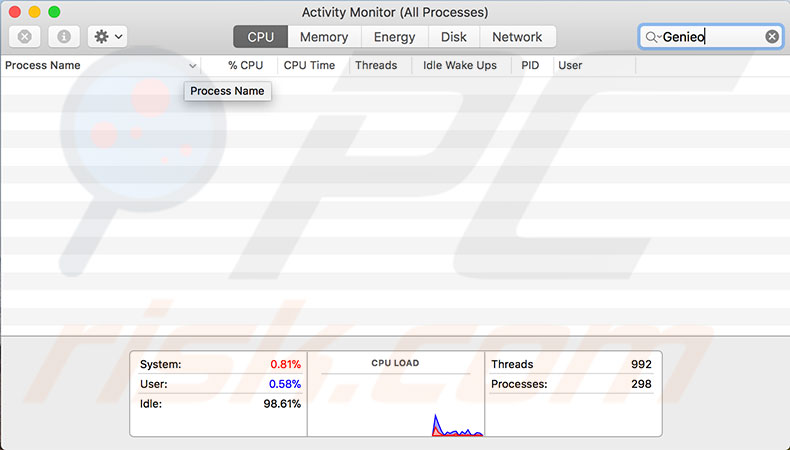Image resolution: width=790 pixels, height=450 pixels.
Task: Click the System 0.81% value
Action: pos(285,364)
